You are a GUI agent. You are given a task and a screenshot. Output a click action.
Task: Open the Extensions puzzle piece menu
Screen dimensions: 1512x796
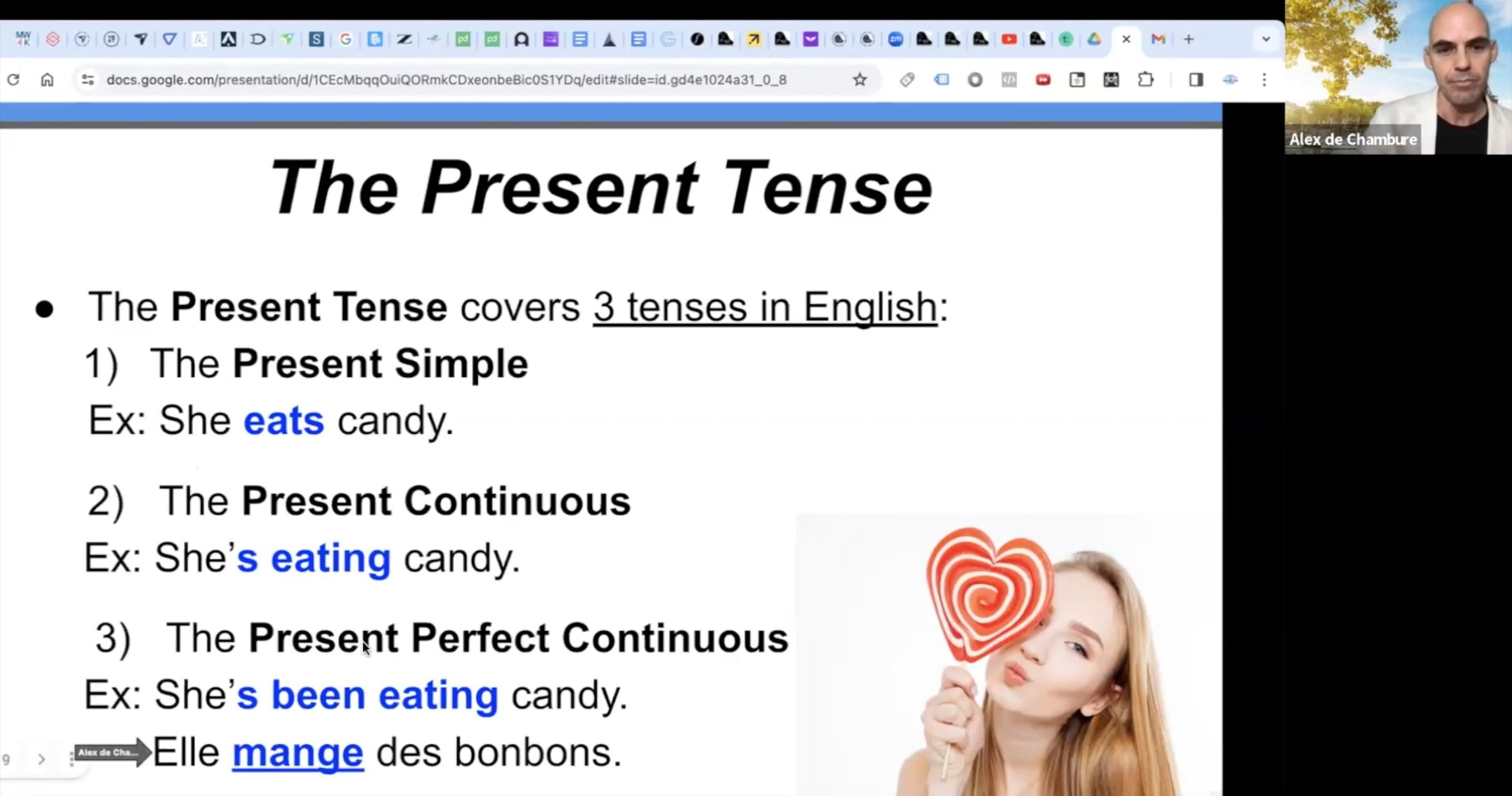[1145, 80]
